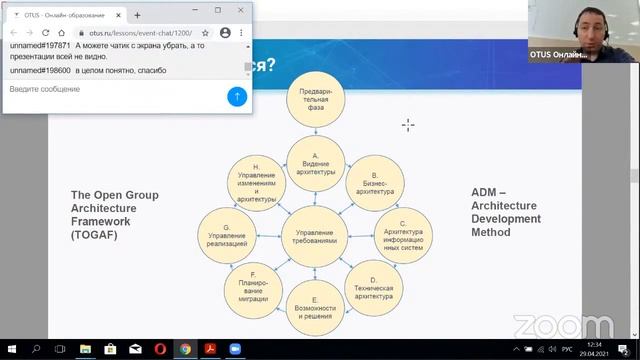Viewport: 640px width, 360px height.
Task: Click the Предварительная фаза circle
Action: 316,99
